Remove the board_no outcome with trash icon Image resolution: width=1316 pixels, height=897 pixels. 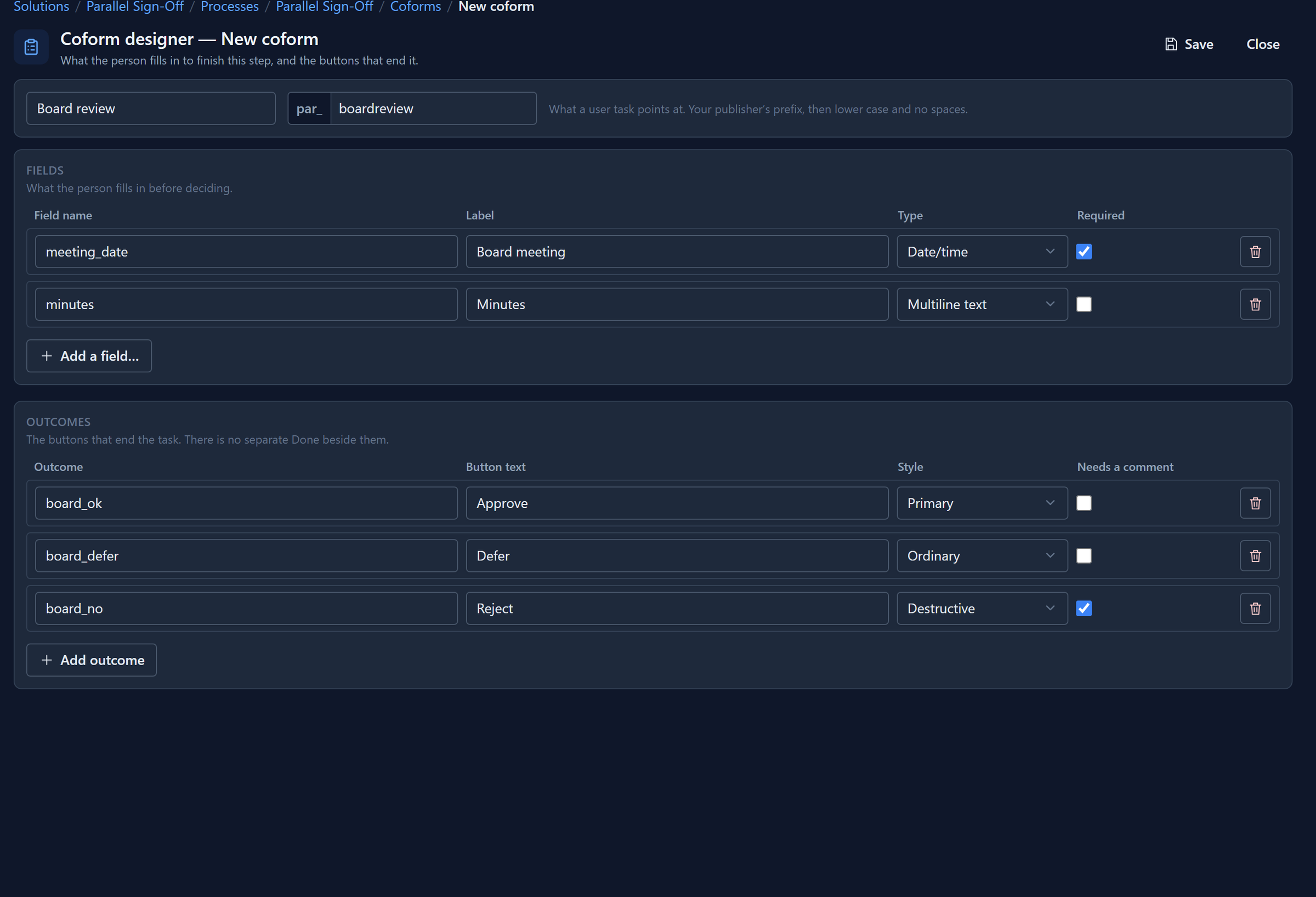pyautogui.click(x=1255, y=608)
